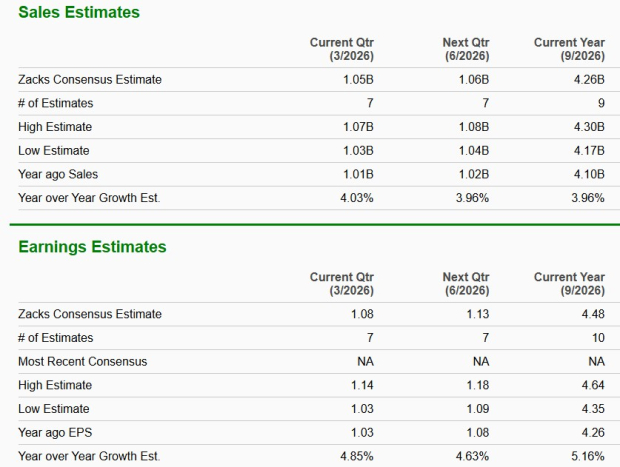Click the 4.64 high earnings estimate
Viewport: 620px width, 467px height.
point(593,384)
